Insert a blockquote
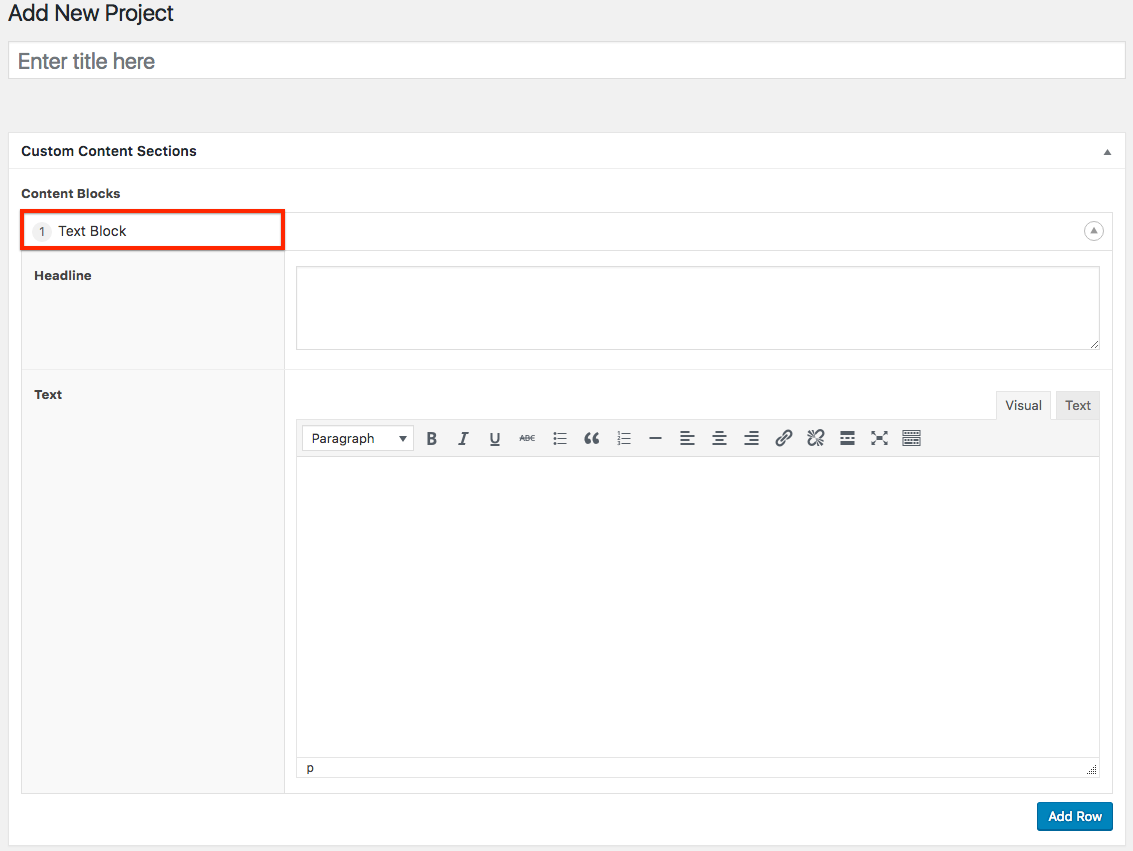The height and width of the screenshot is (851, 1133). [x=592, y=438]
